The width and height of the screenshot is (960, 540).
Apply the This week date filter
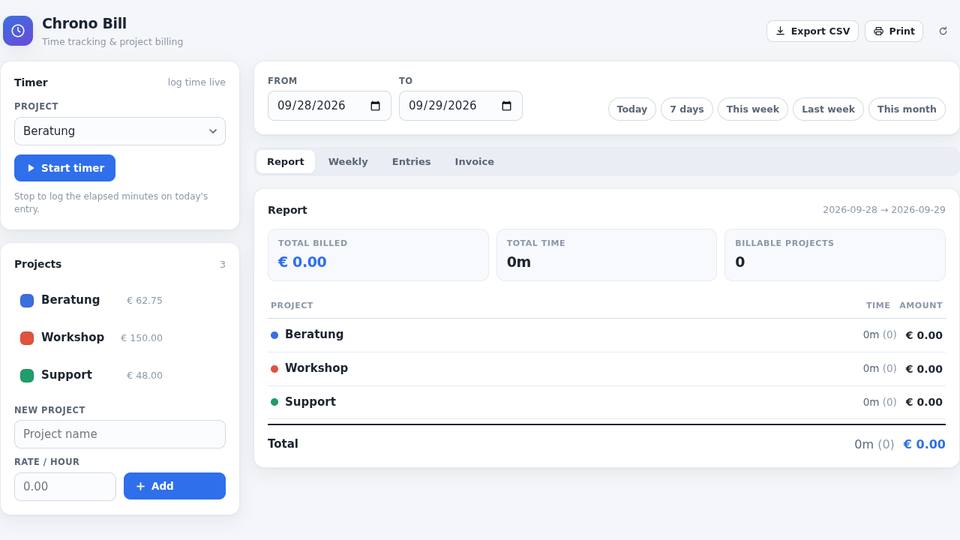pyautogui.click(x=752, y=109)
